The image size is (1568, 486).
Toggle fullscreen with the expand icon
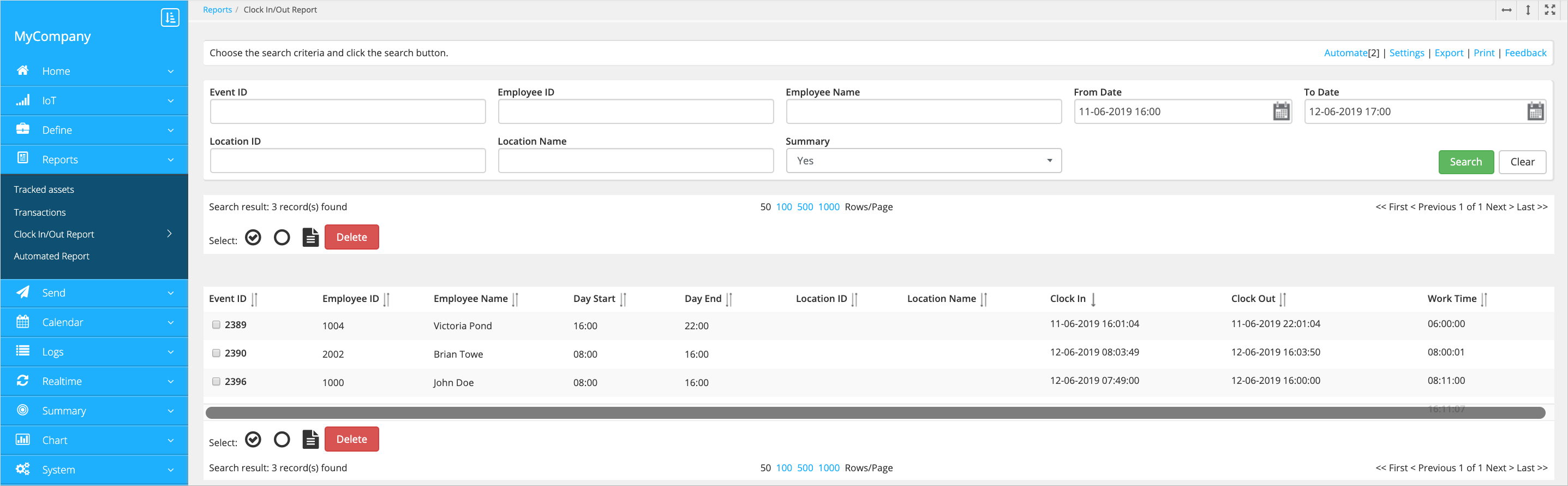(1550, 10)
